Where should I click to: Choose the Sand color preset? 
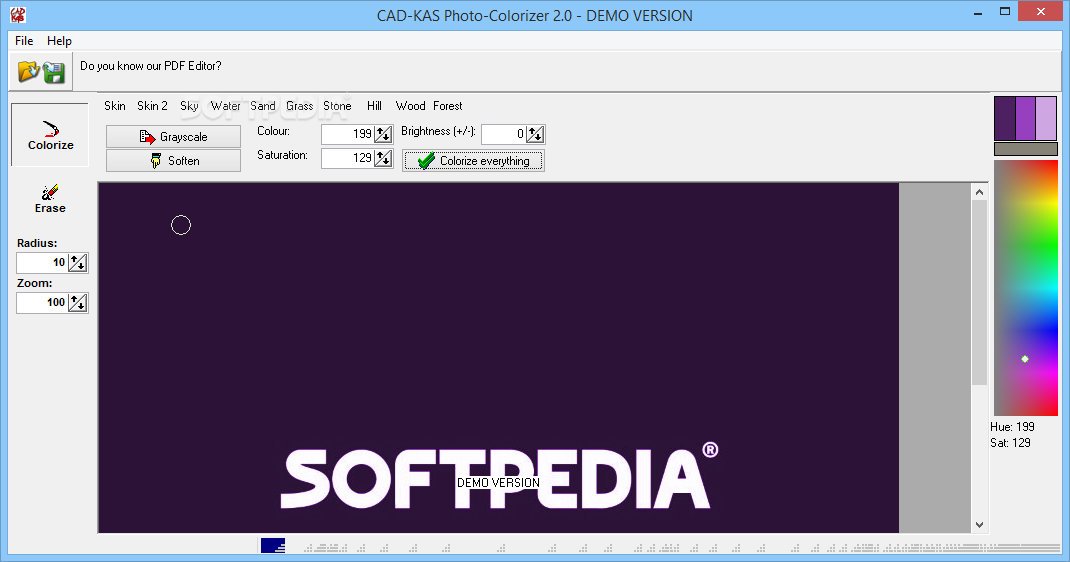(x=263, y=106)
